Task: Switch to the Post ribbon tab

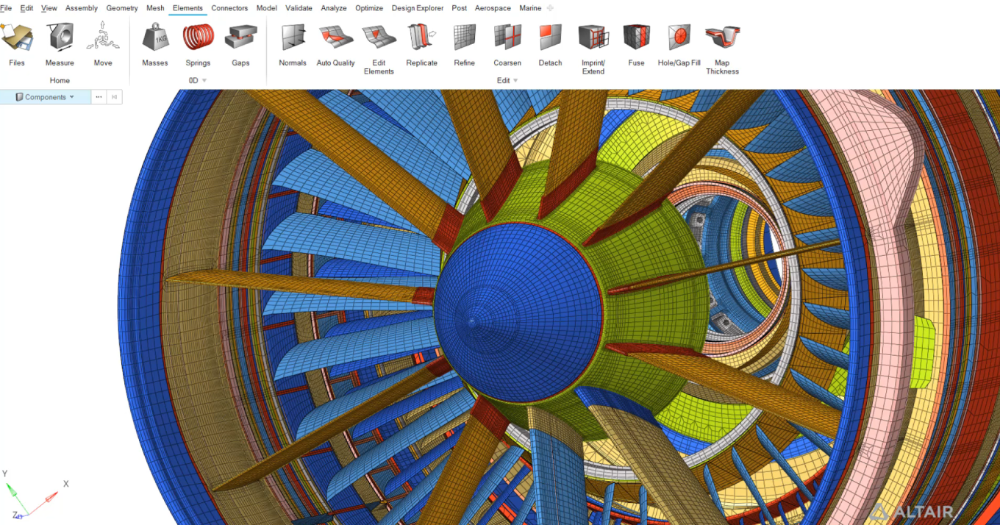Action: click(459, 8)
